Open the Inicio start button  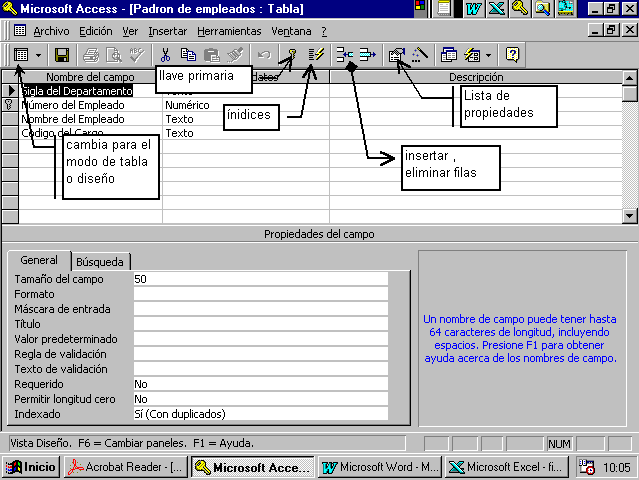(31, 467)
